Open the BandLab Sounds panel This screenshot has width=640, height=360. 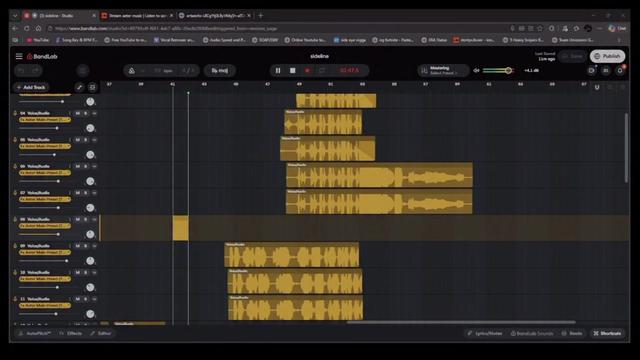point(532,333)
